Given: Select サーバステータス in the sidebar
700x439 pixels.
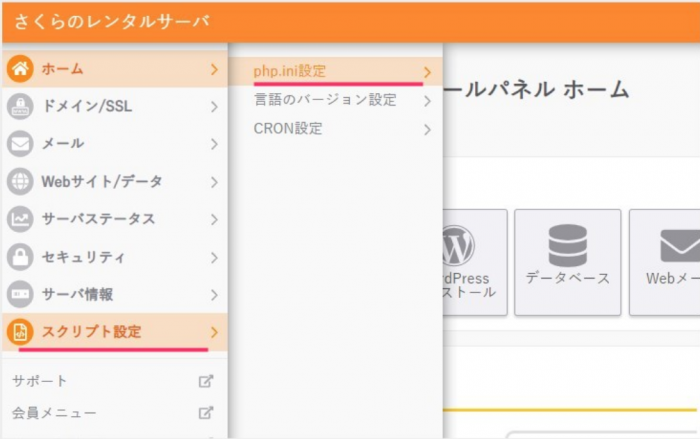Looking at the screenshot, I should point(115,219).
